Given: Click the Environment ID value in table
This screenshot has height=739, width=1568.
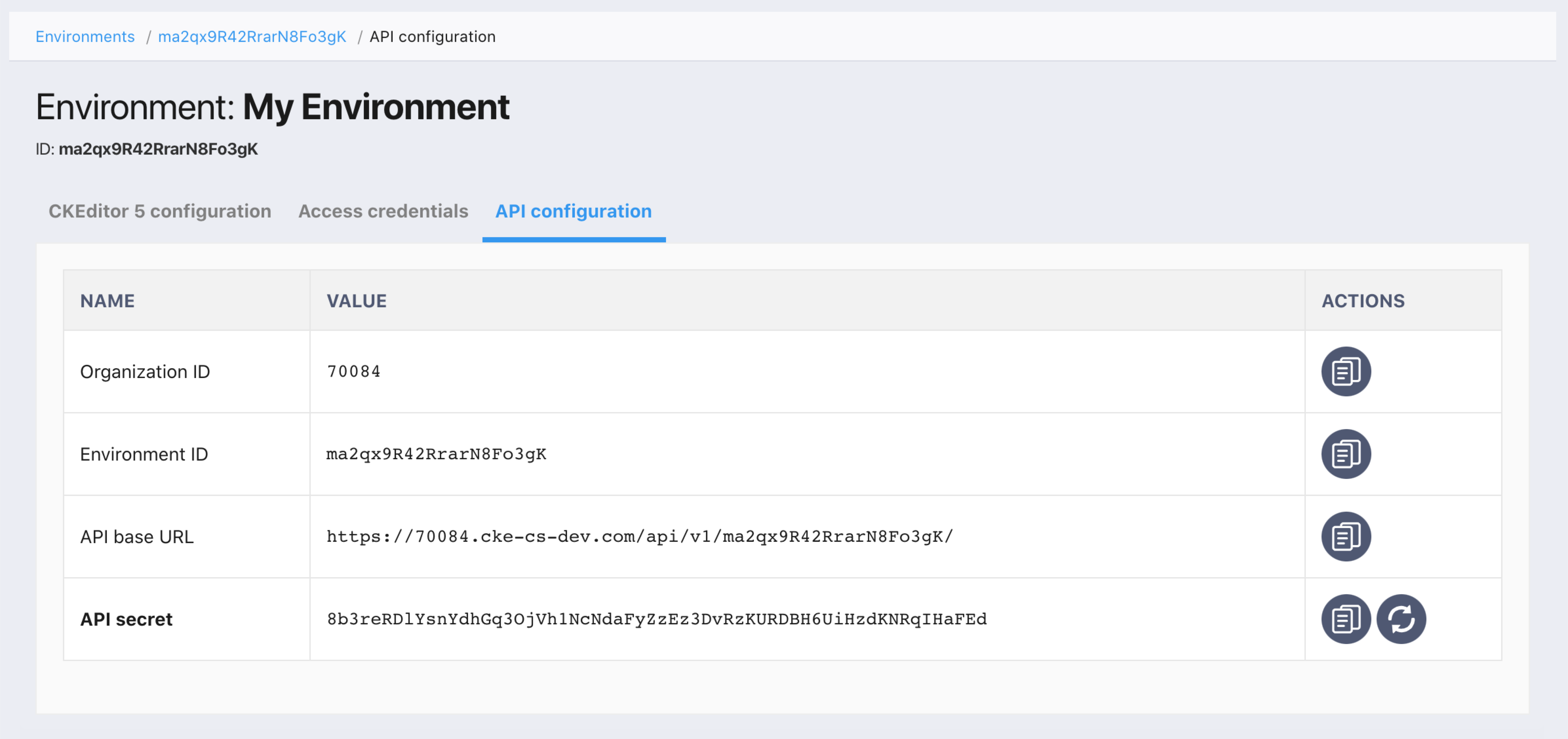Looking at the screenshot, I should coord(437,454).
